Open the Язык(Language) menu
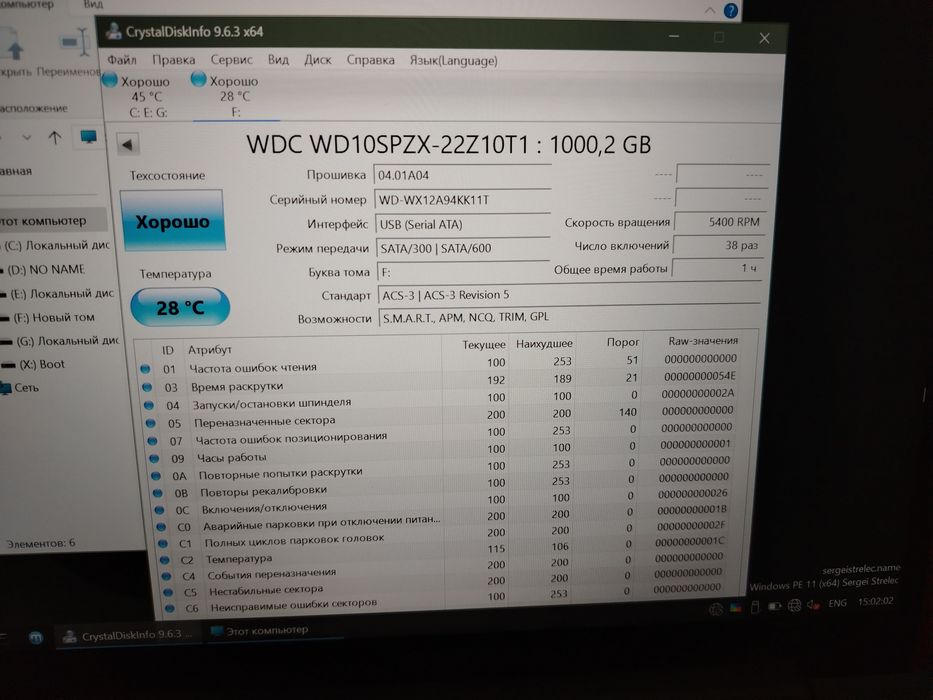 point(453,60)
